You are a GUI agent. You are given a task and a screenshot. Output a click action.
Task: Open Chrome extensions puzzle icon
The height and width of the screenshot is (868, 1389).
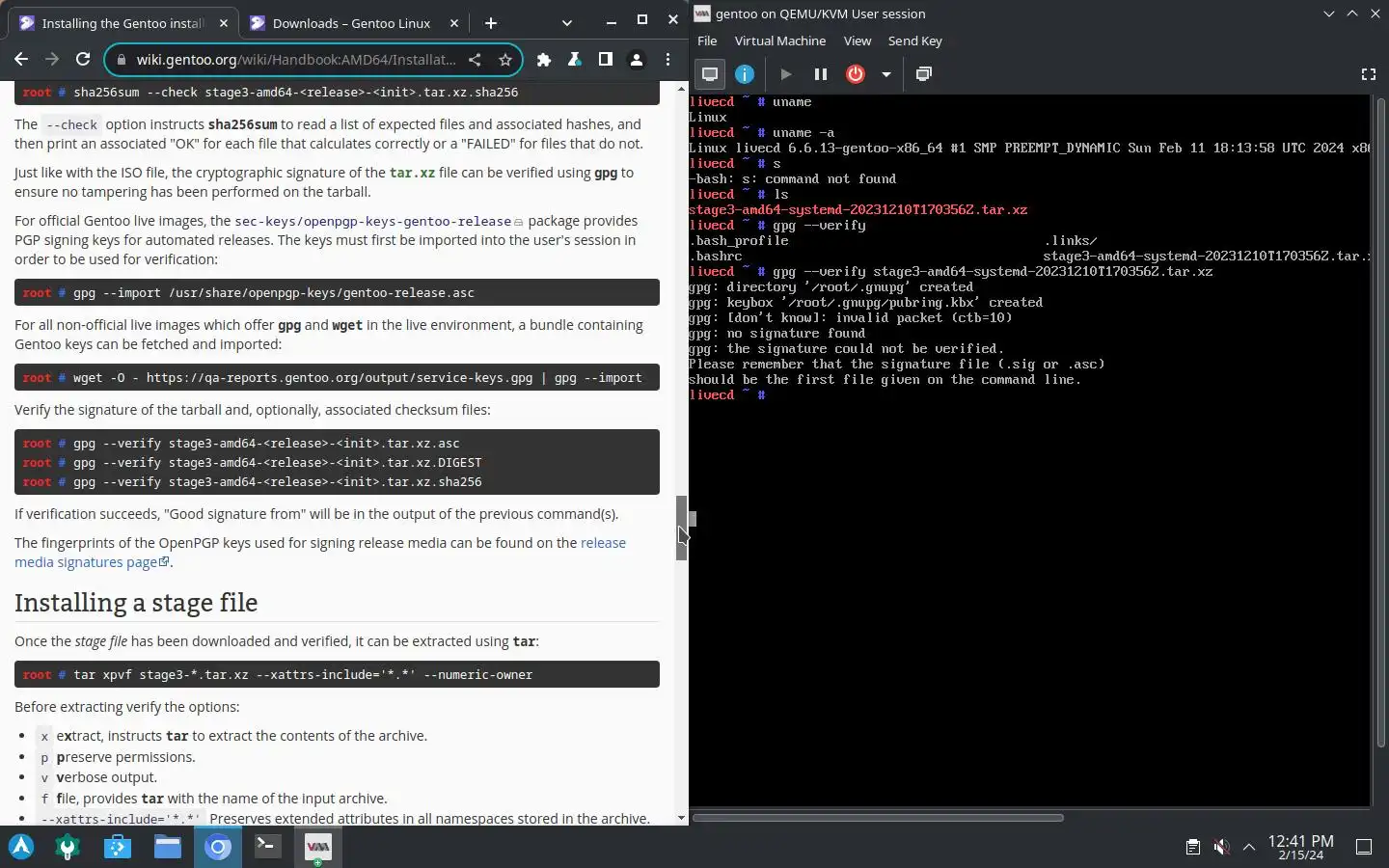click(544, 60)
